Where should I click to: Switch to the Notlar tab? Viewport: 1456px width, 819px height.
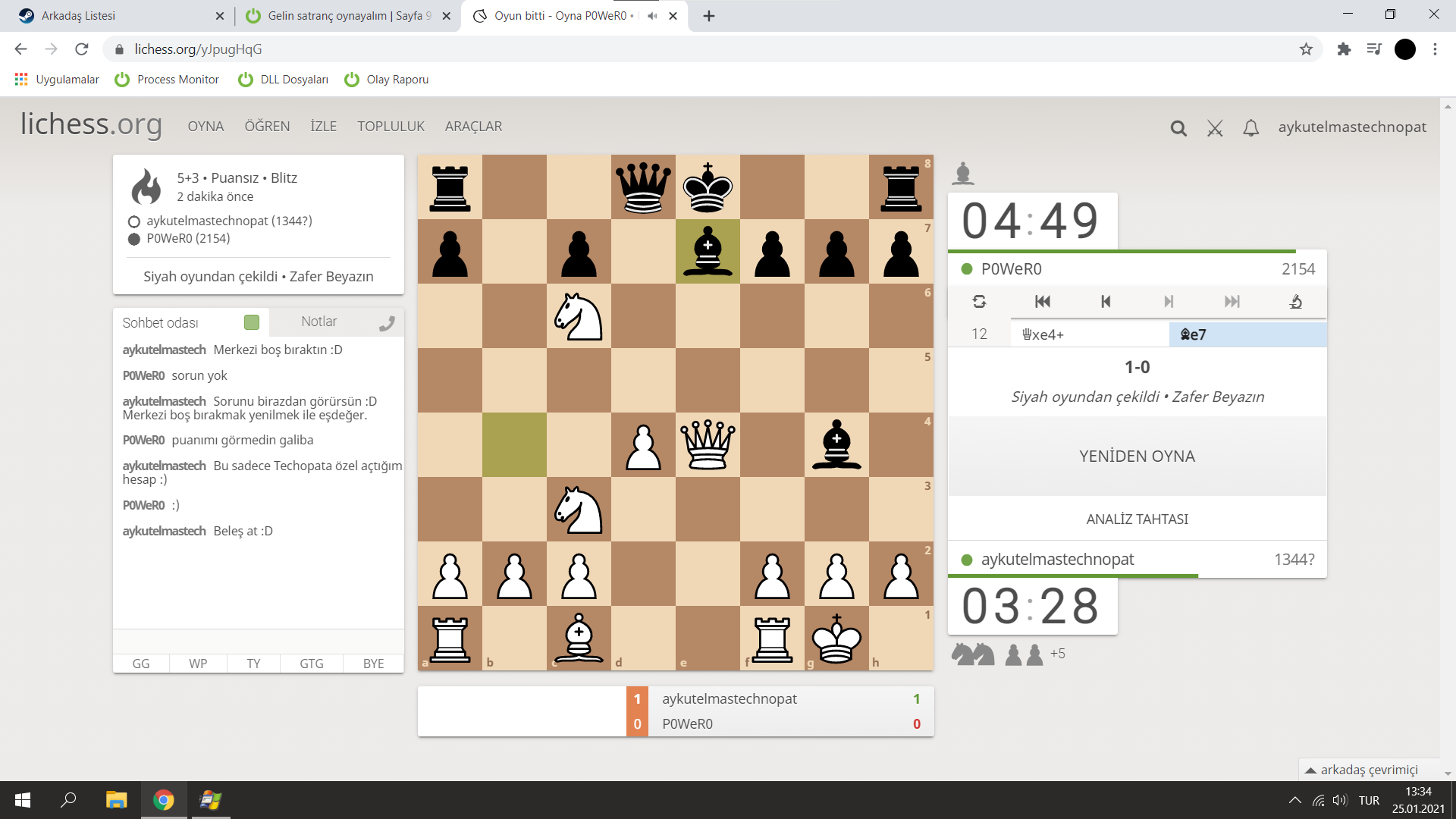tap(318, 322)
